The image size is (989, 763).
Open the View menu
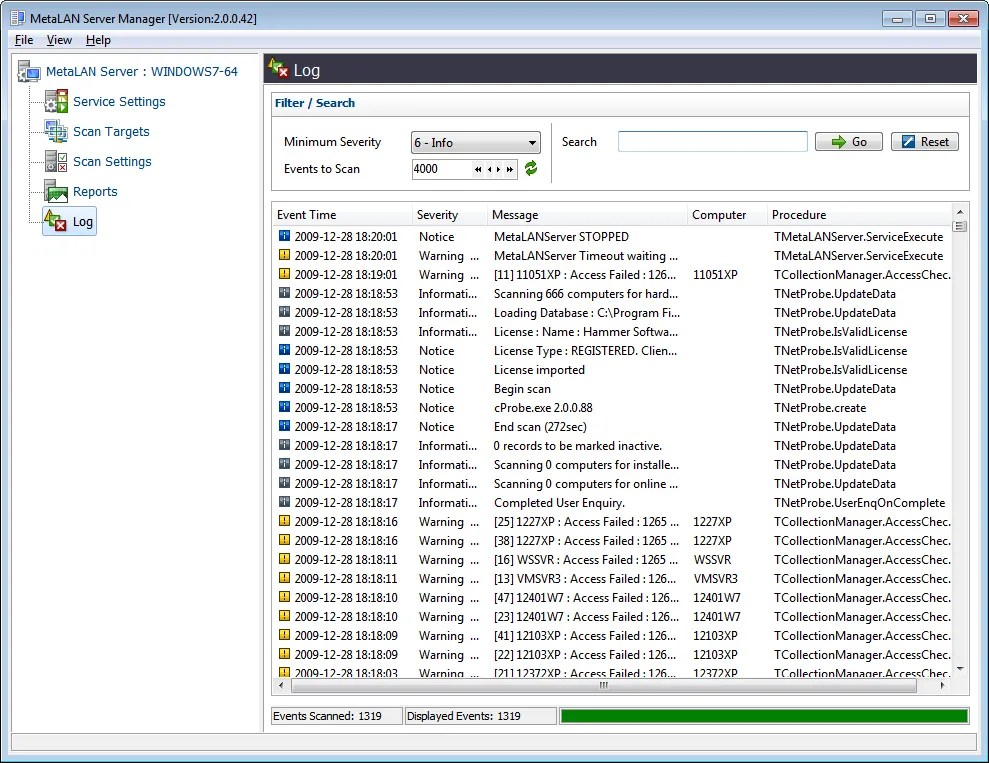pos(59,40)
